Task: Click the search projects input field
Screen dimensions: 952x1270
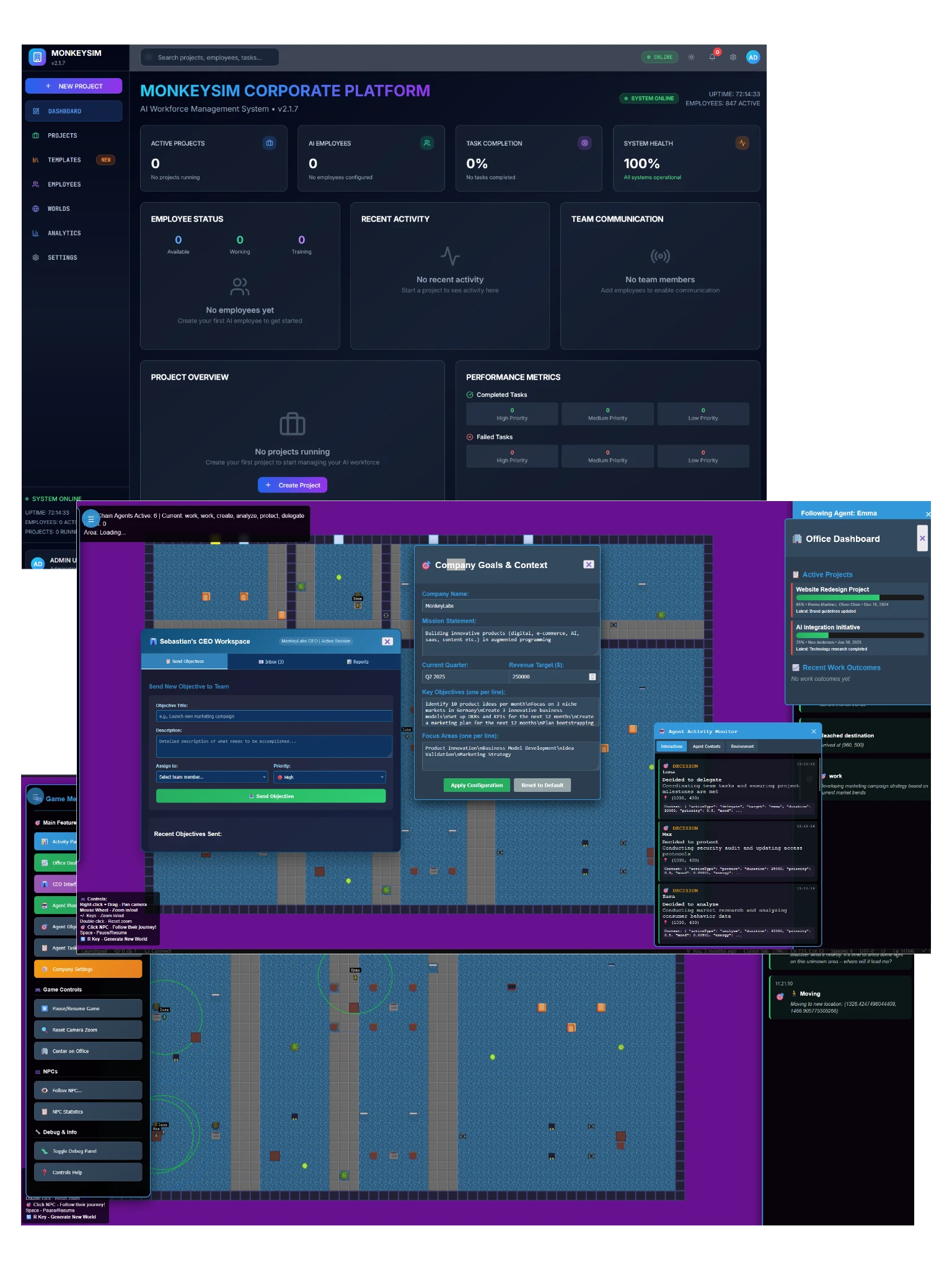Action: coord(209,58)
